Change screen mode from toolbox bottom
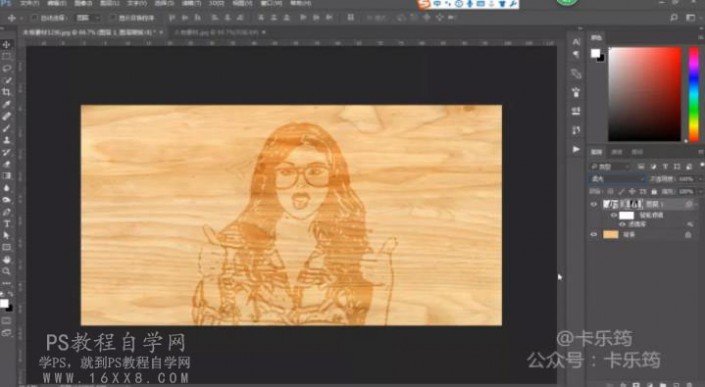Screen dimensions: 705x387 [7, 333]
